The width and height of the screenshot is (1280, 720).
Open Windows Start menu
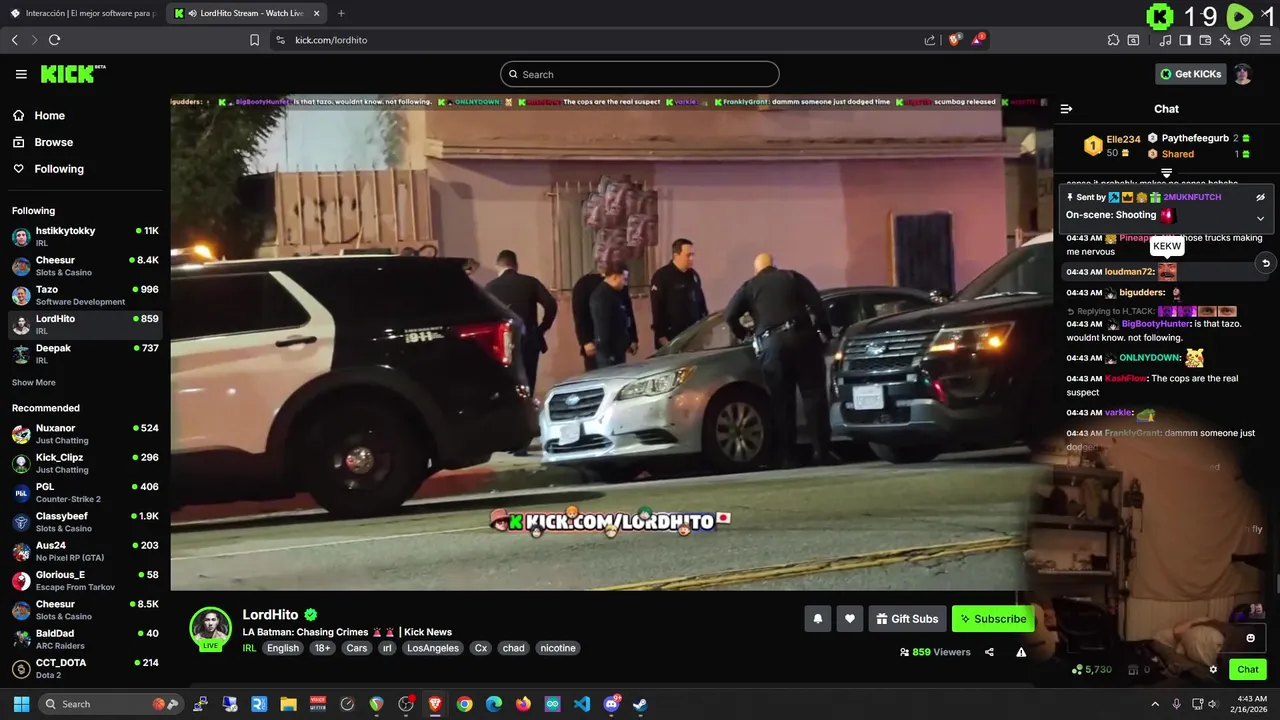pyautogui.click(x=21, y=704)
